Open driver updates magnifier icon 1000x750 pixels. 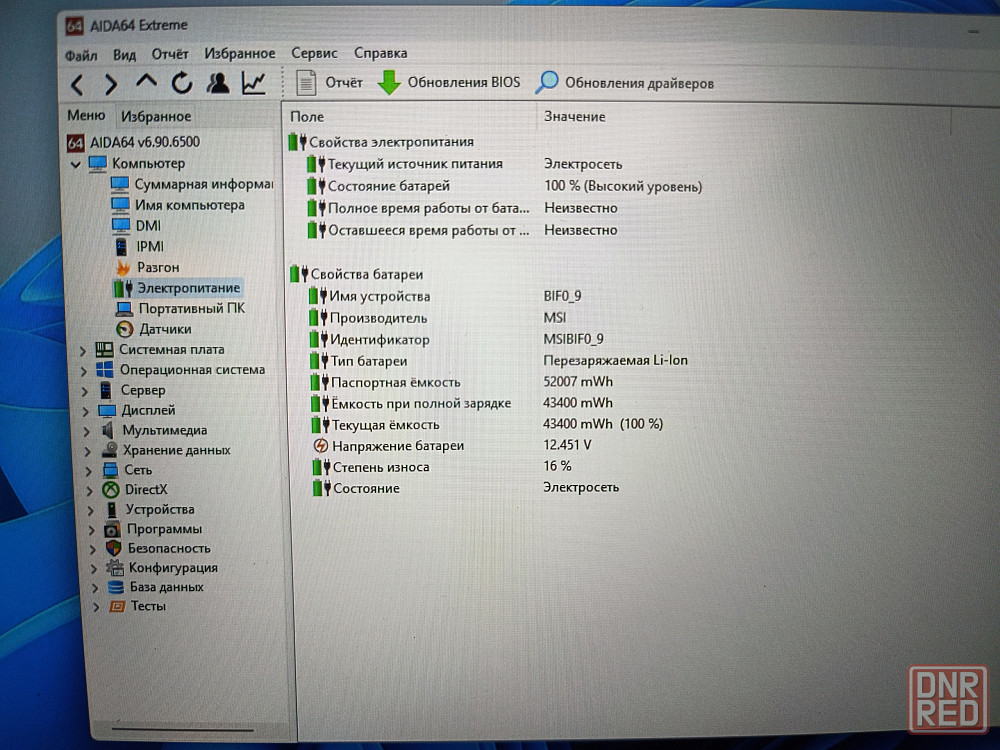click(x=547, y=83)
